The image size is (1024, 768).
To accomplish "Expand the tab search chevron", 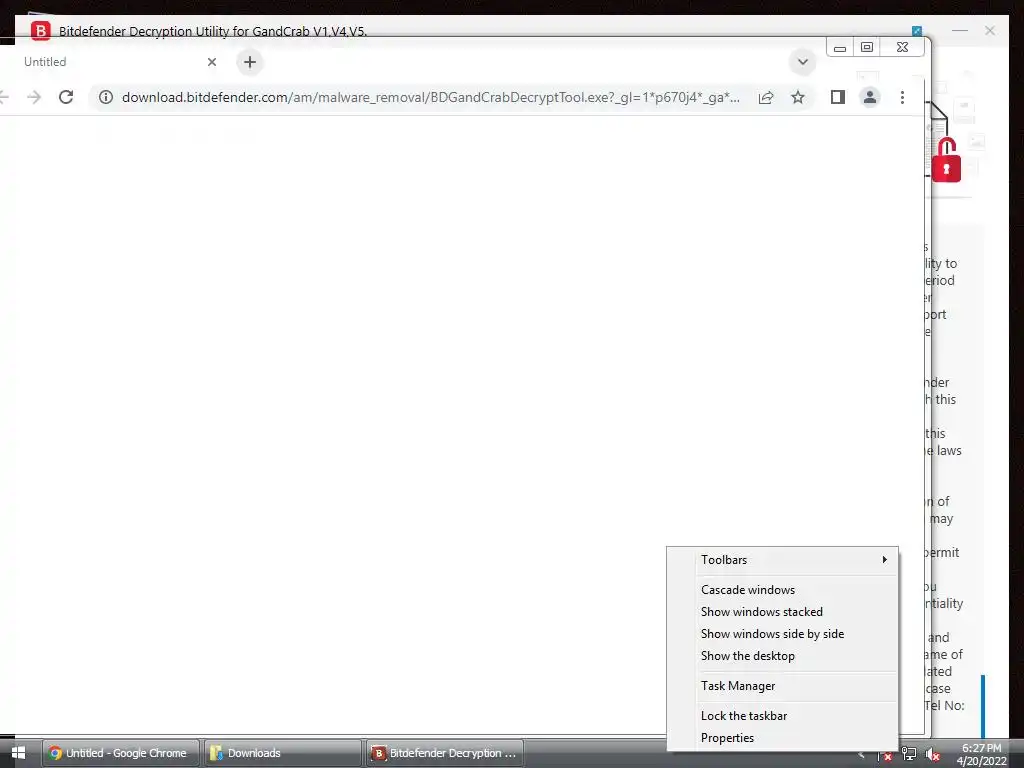I will click(803, 62).
